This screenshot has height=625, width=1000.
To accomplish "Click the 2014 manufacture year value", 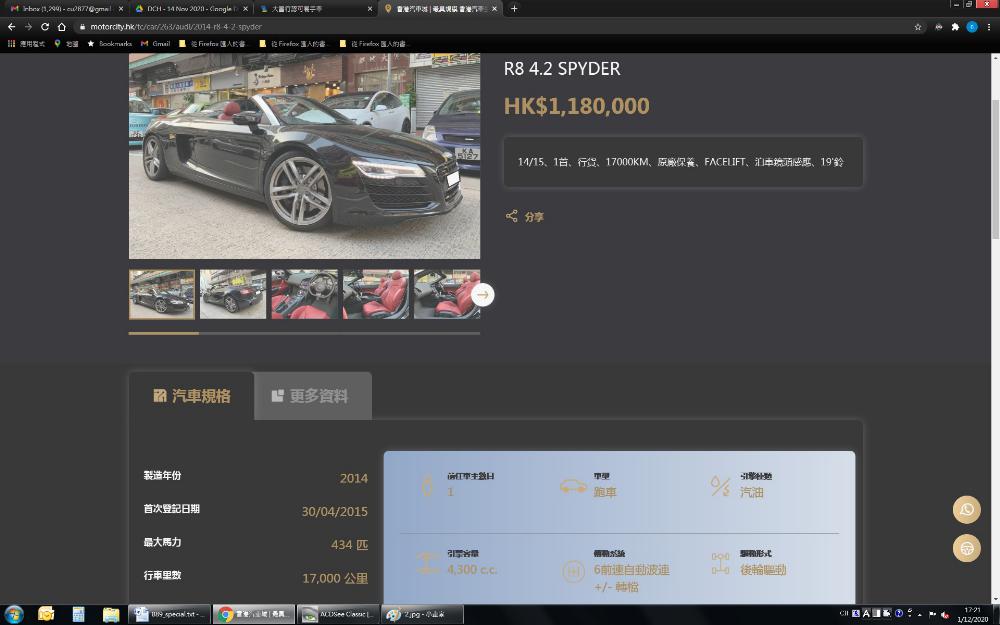I will (353, 478).
